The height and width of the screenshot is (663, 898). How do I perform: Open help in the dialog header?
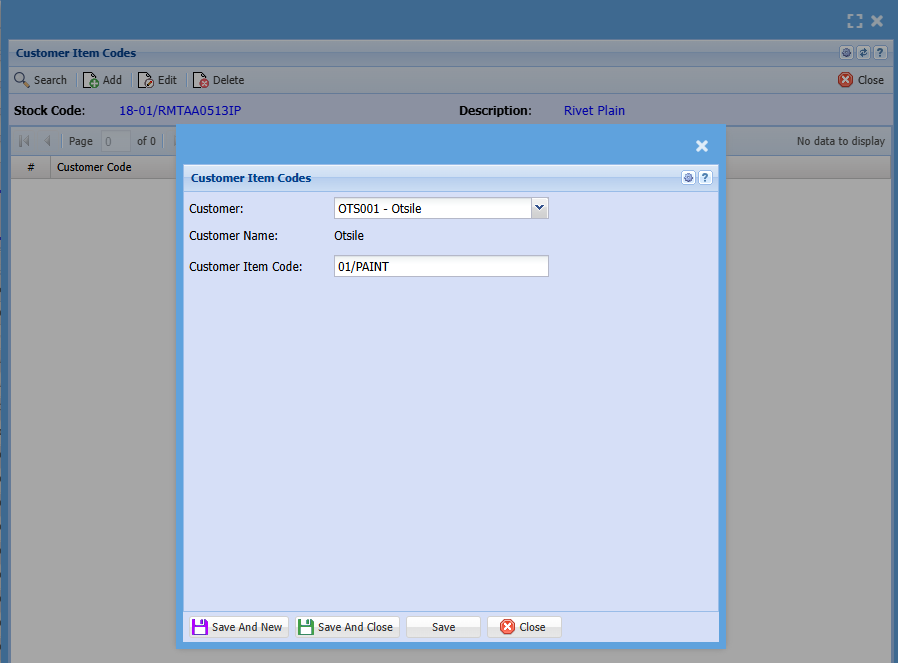[x=705, y=178]
